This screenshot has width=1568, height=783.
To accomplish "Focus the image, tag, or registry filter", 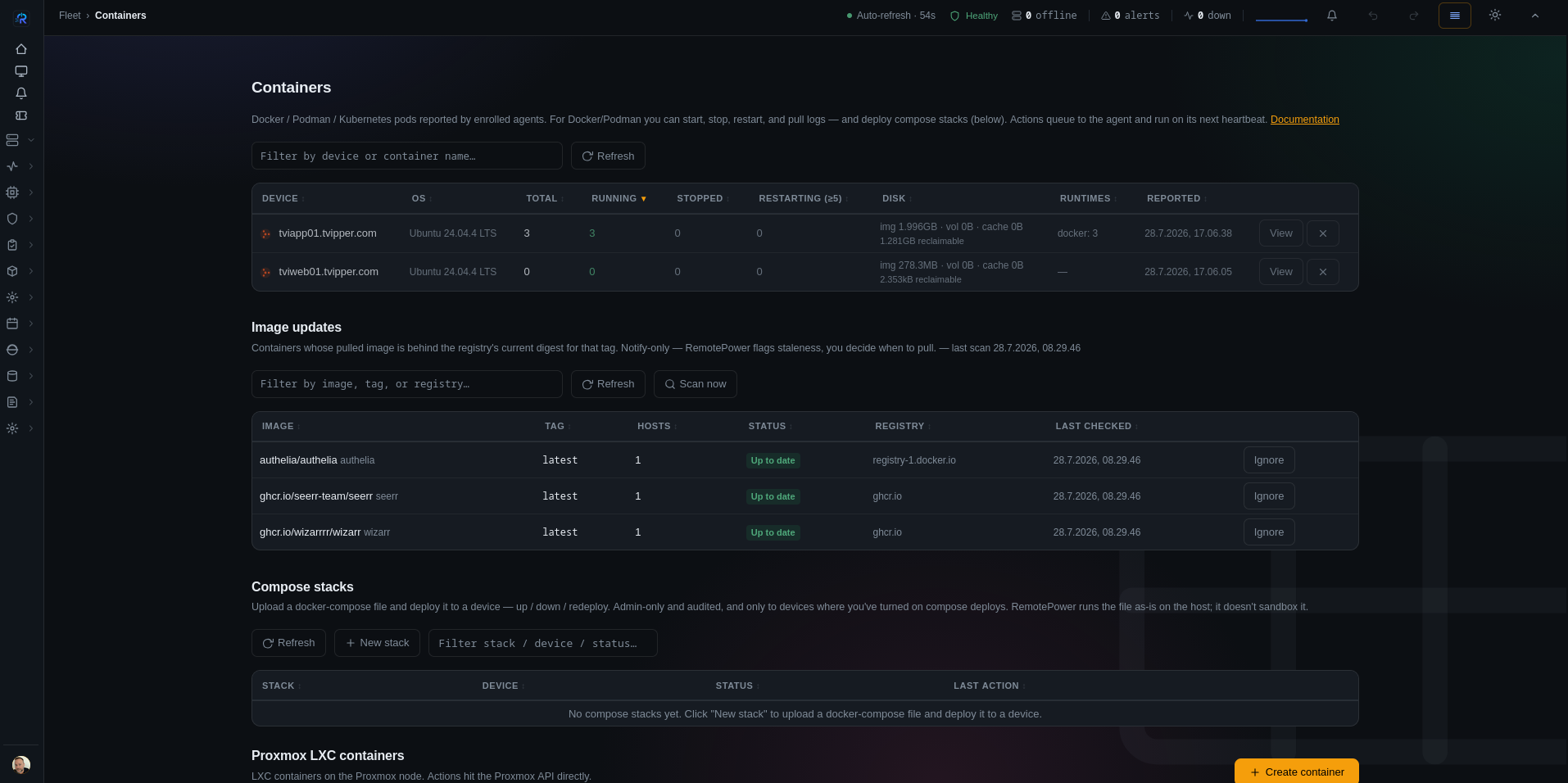I will coord(407,384).
